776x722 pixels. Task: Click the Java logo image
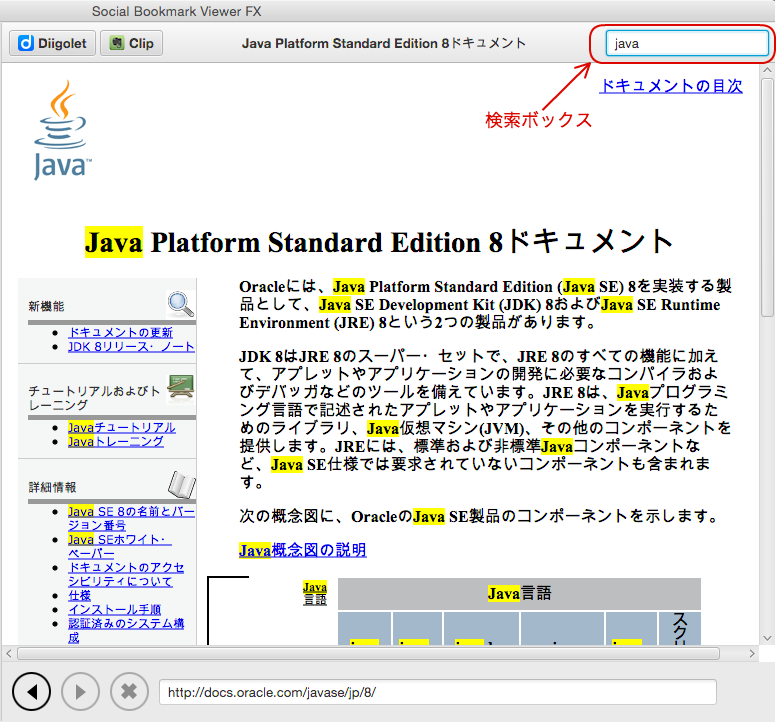click(61, 130)
